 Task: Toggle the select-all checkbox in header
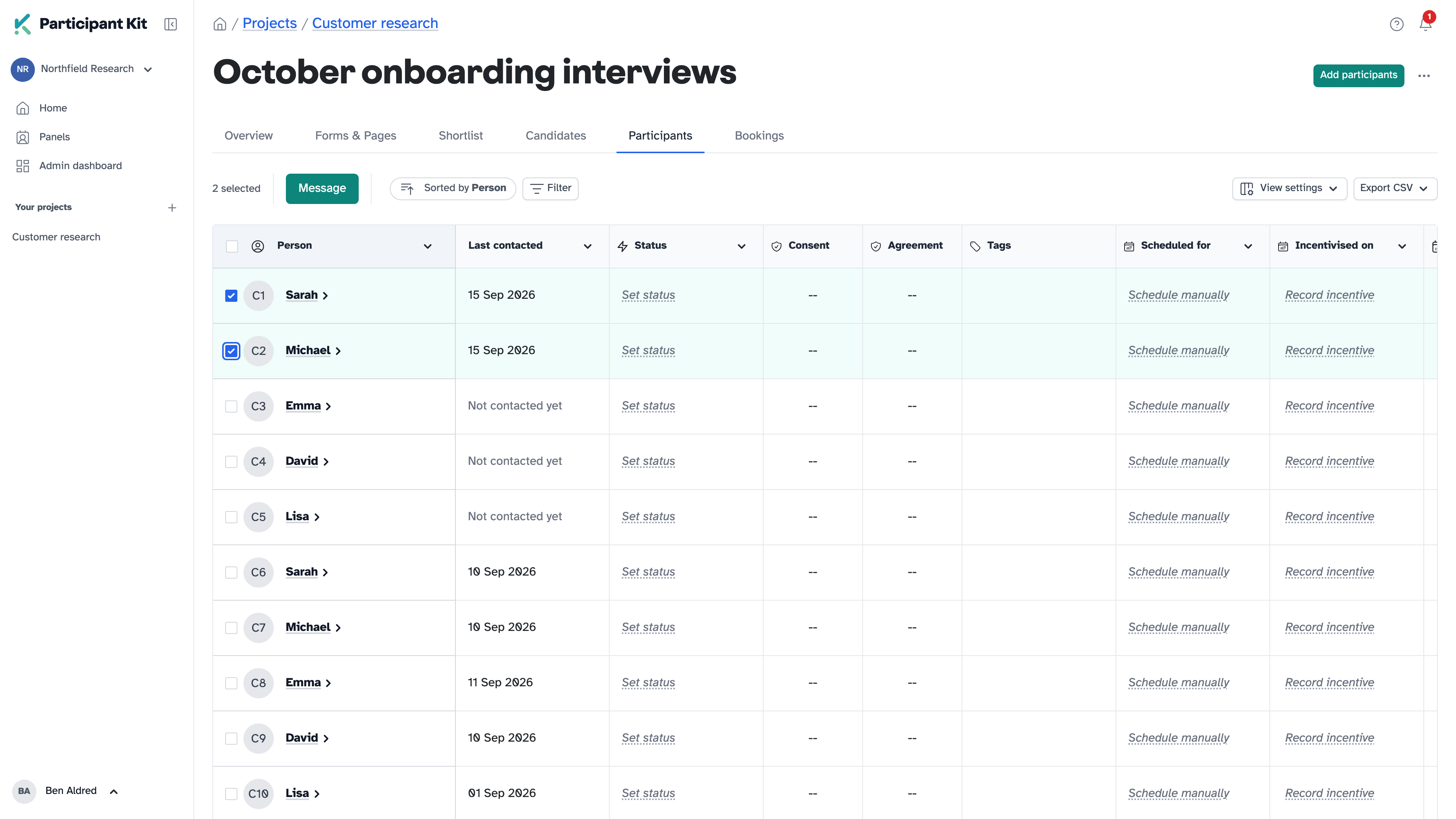tap(232, 246)
